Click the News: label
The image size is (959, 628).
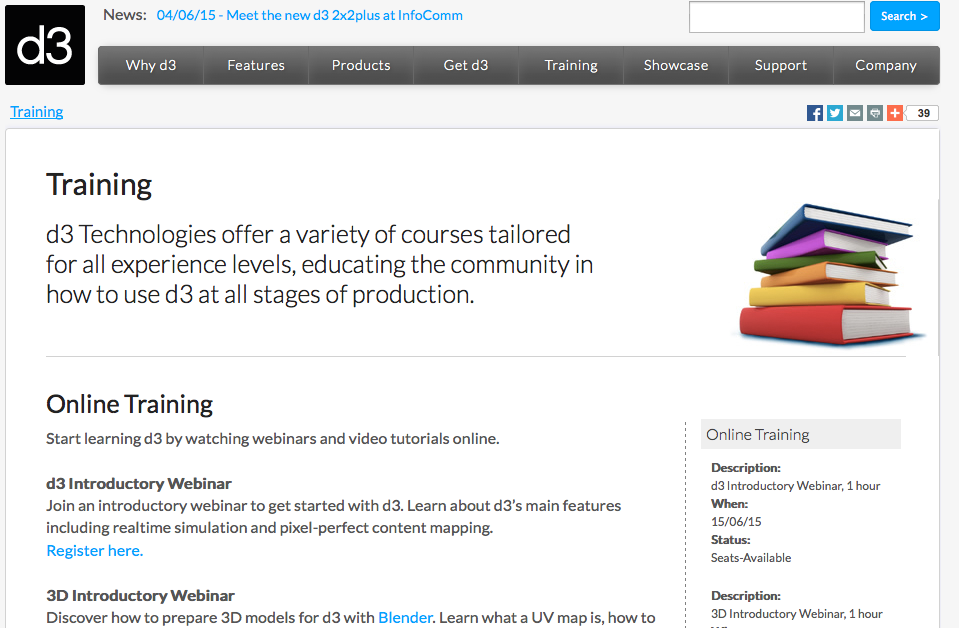pyautogui.click(x=125, y=15)
